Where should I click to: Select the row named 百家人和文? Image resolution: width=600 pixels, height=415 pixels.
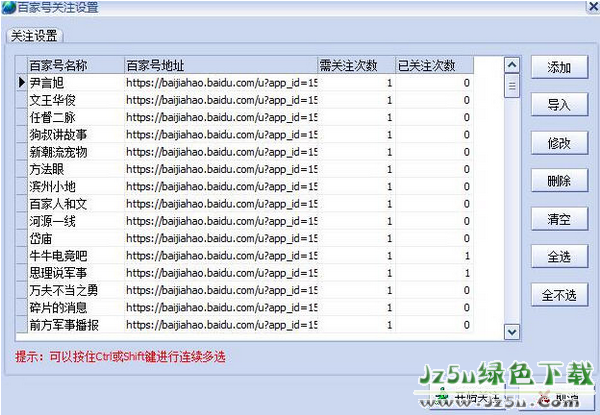245,204
